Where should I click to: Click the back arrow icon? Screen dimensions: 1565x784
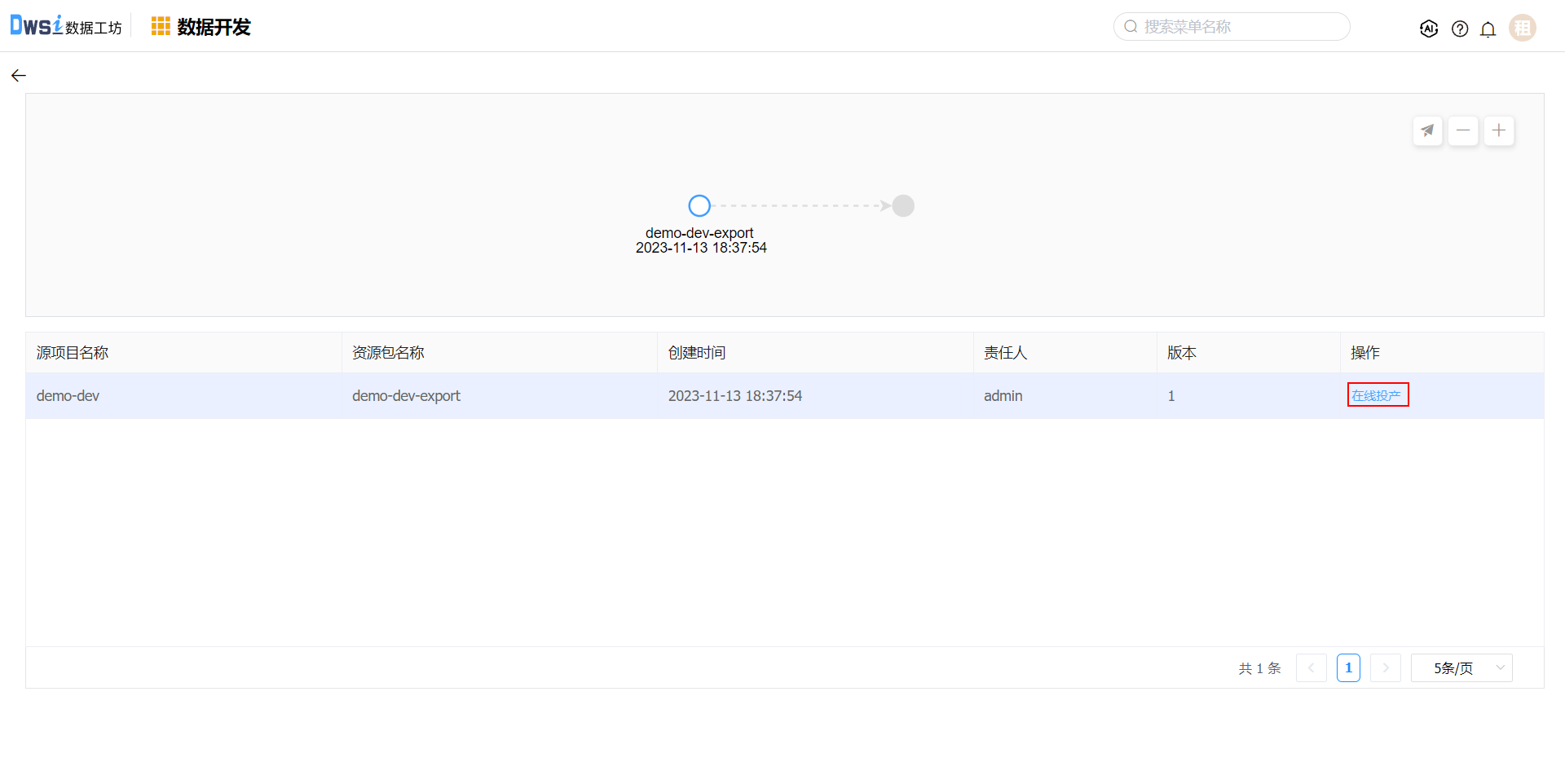coord(19,76)
